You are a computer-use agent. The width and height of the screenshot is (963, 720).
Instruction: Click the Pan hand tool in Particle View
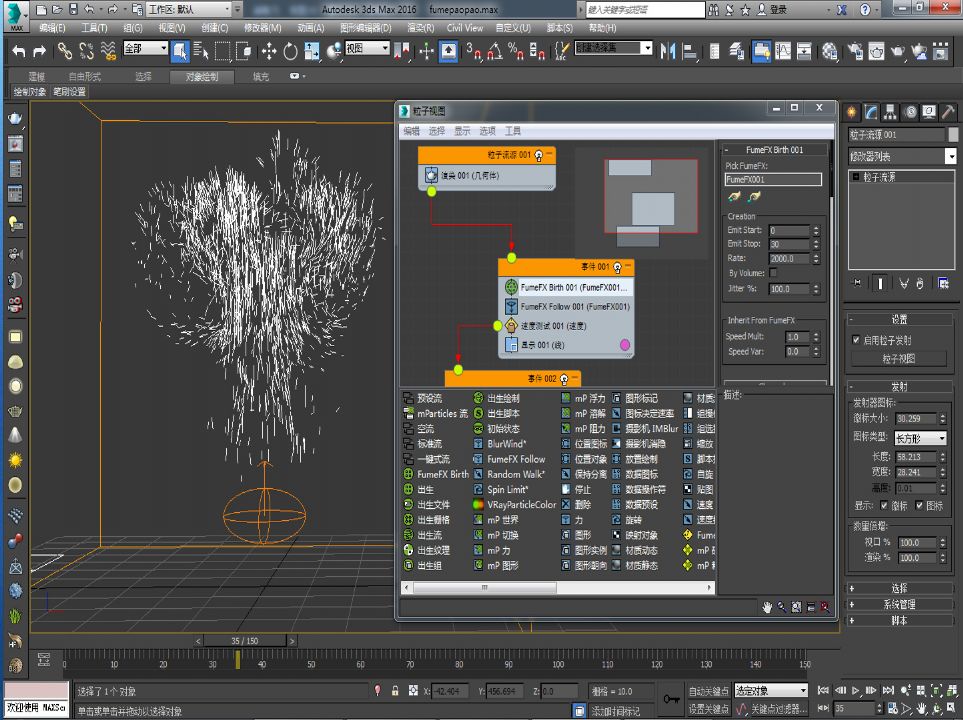point(767,607)
